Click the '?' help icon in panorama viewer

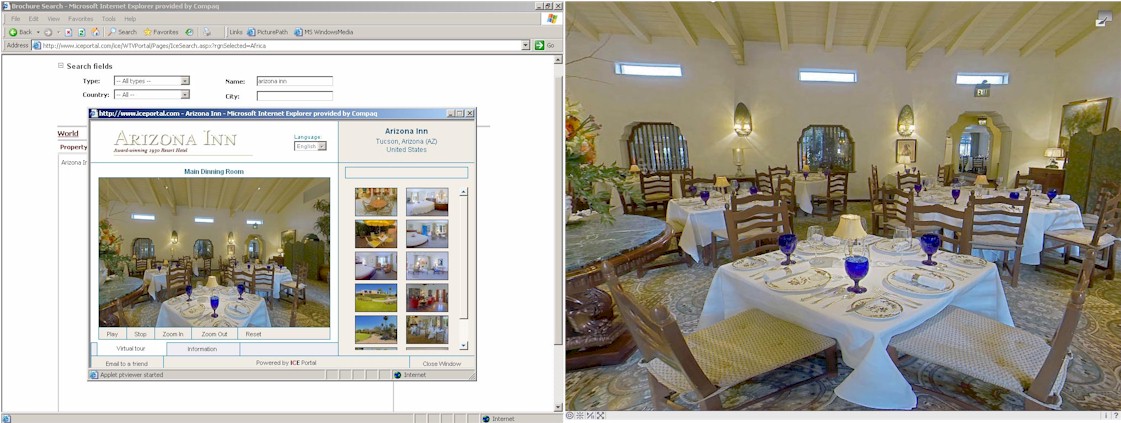pyautogui.click(x=1115, y=415)
